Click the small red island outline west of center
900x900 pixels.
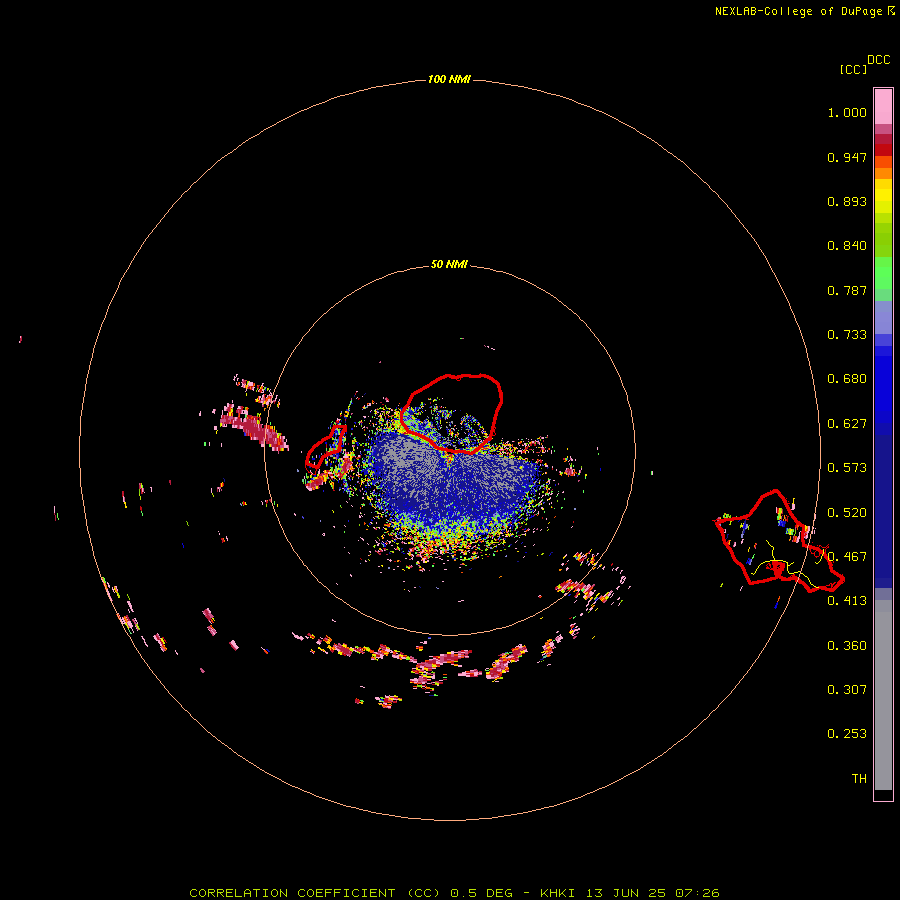325,447
